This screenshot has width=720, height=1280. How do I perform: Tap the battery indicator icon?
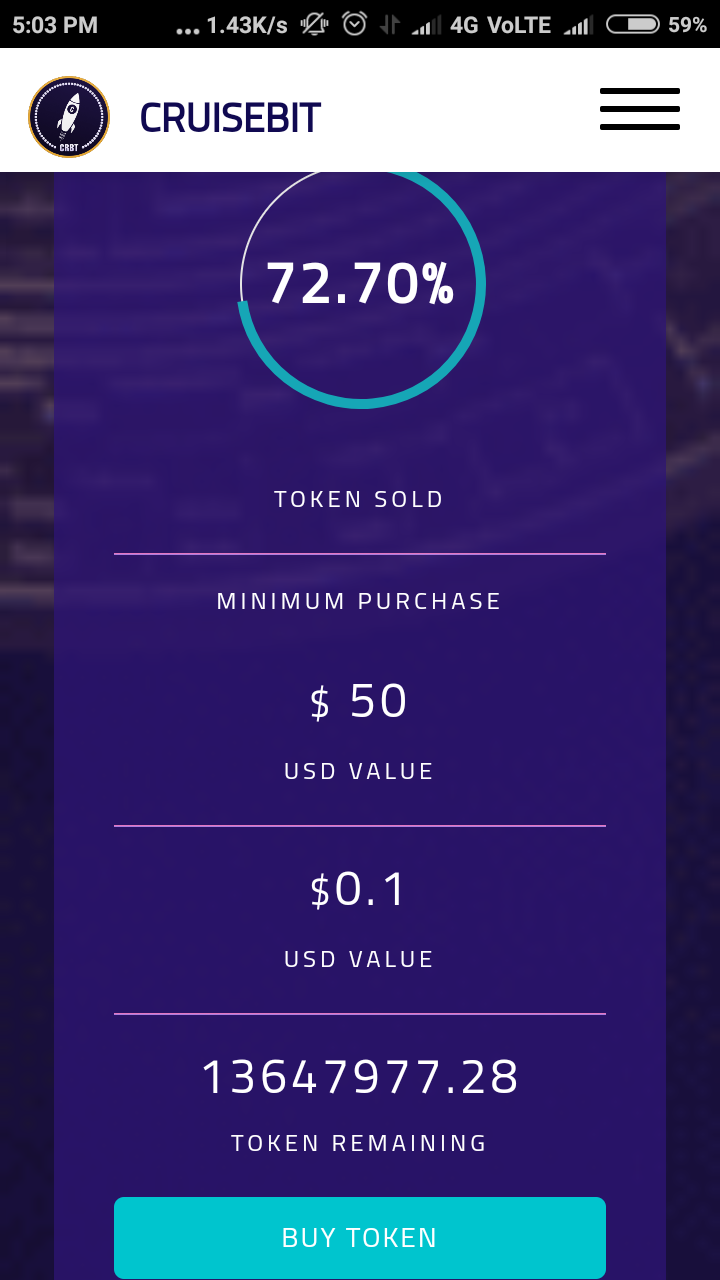pos(632,24)
